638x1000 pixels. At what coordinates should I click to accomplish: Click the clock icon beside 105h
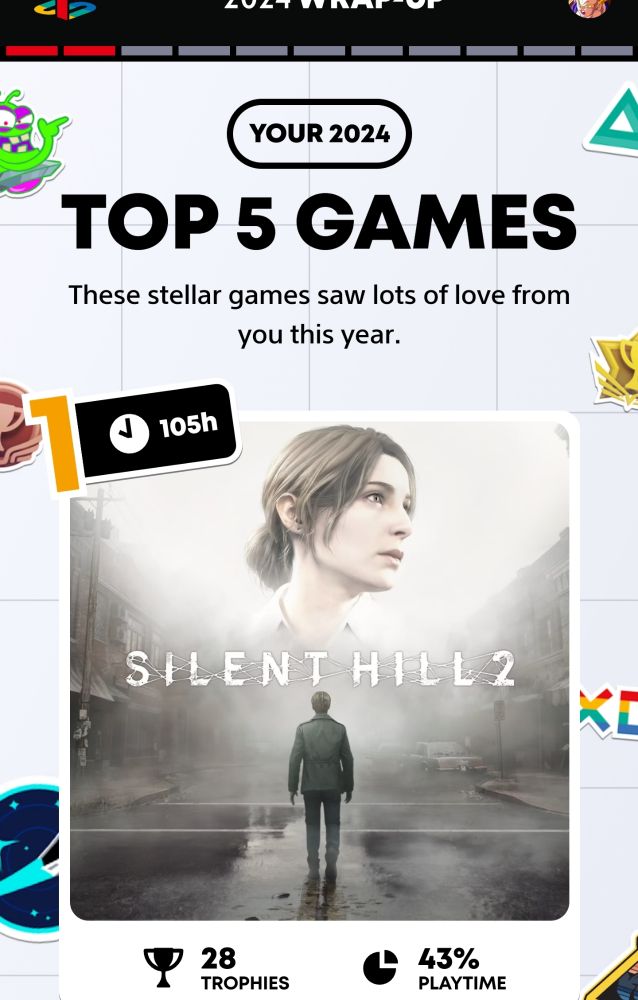click(129, 432)
